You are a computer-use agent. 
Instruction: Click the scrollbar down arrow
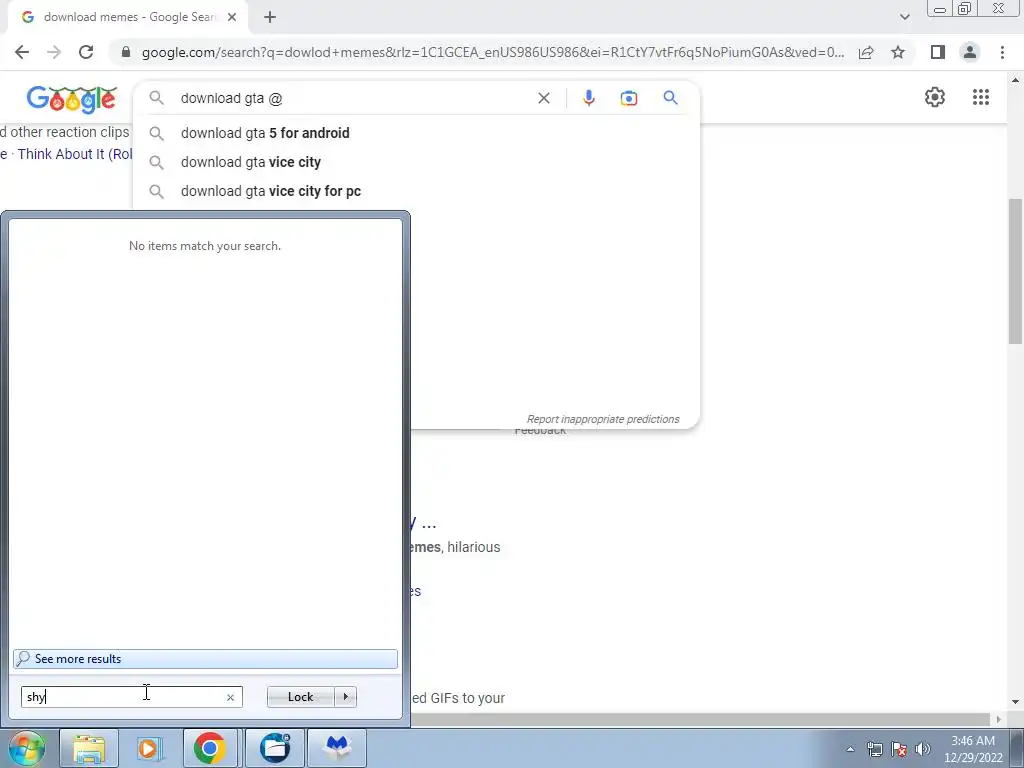click(1016, 702)
